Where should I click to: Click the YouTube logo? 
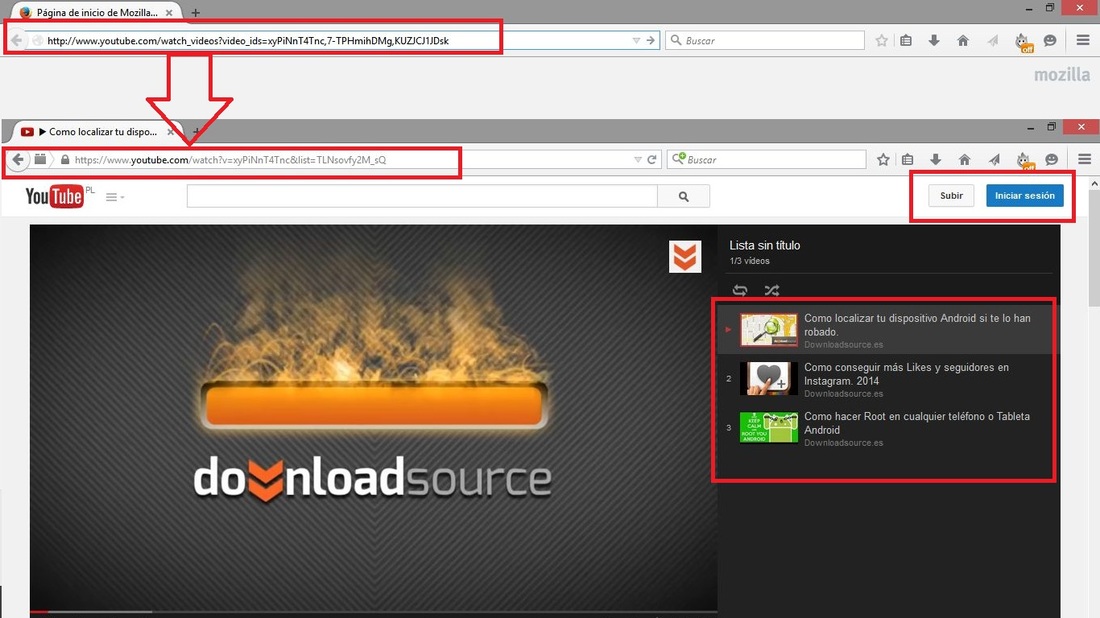pos(55,196)
